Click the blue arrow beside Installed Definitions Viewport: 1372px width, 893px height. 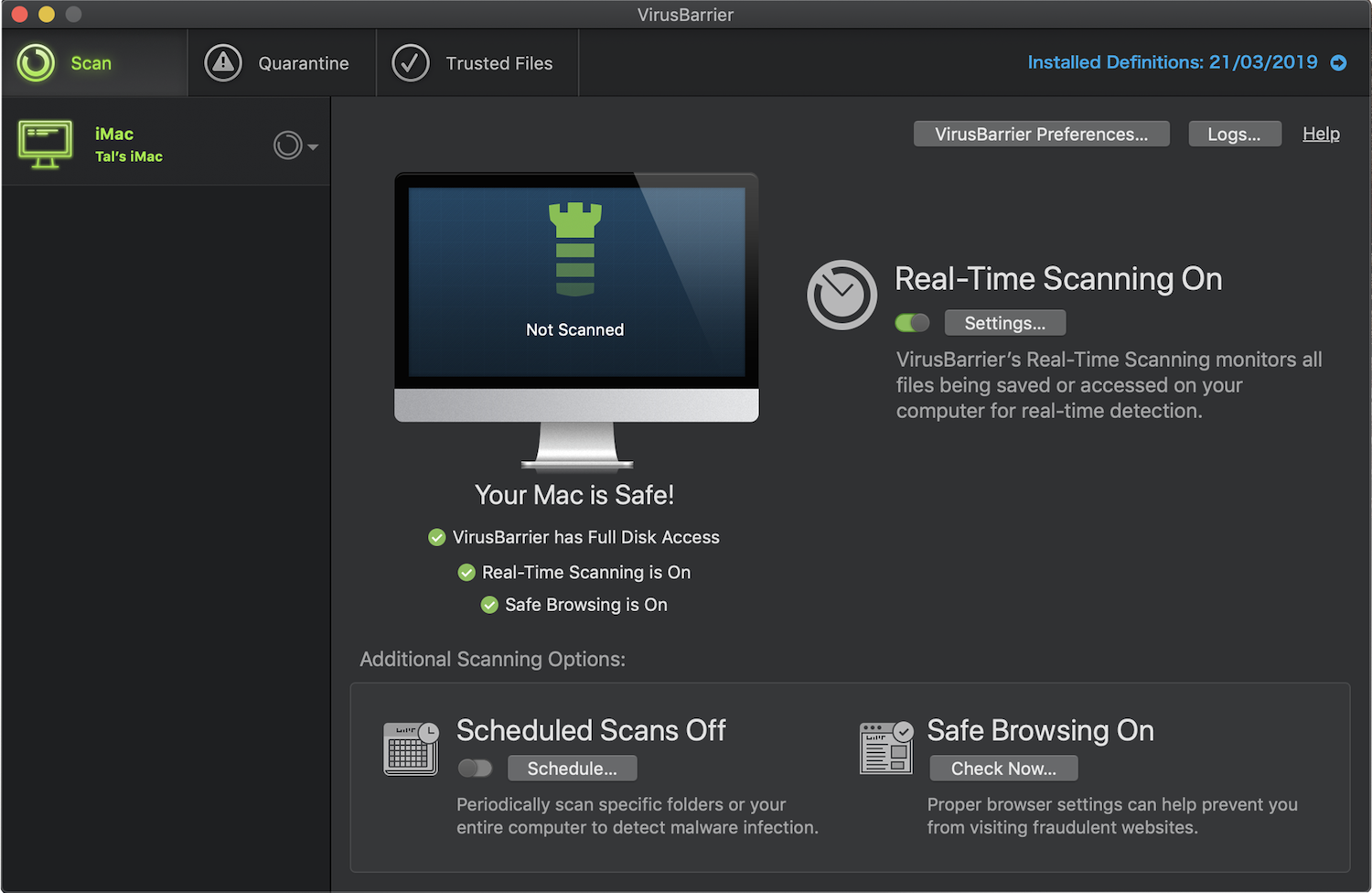coord(1338,62)
